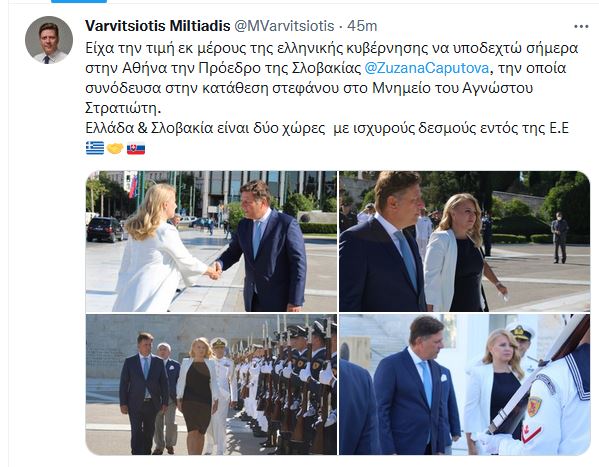Image resolution: width=599 pixels, height=467 pixels.
Task: Open bottom-right photo with sailor holding rifle
Action: click(465, 385)
